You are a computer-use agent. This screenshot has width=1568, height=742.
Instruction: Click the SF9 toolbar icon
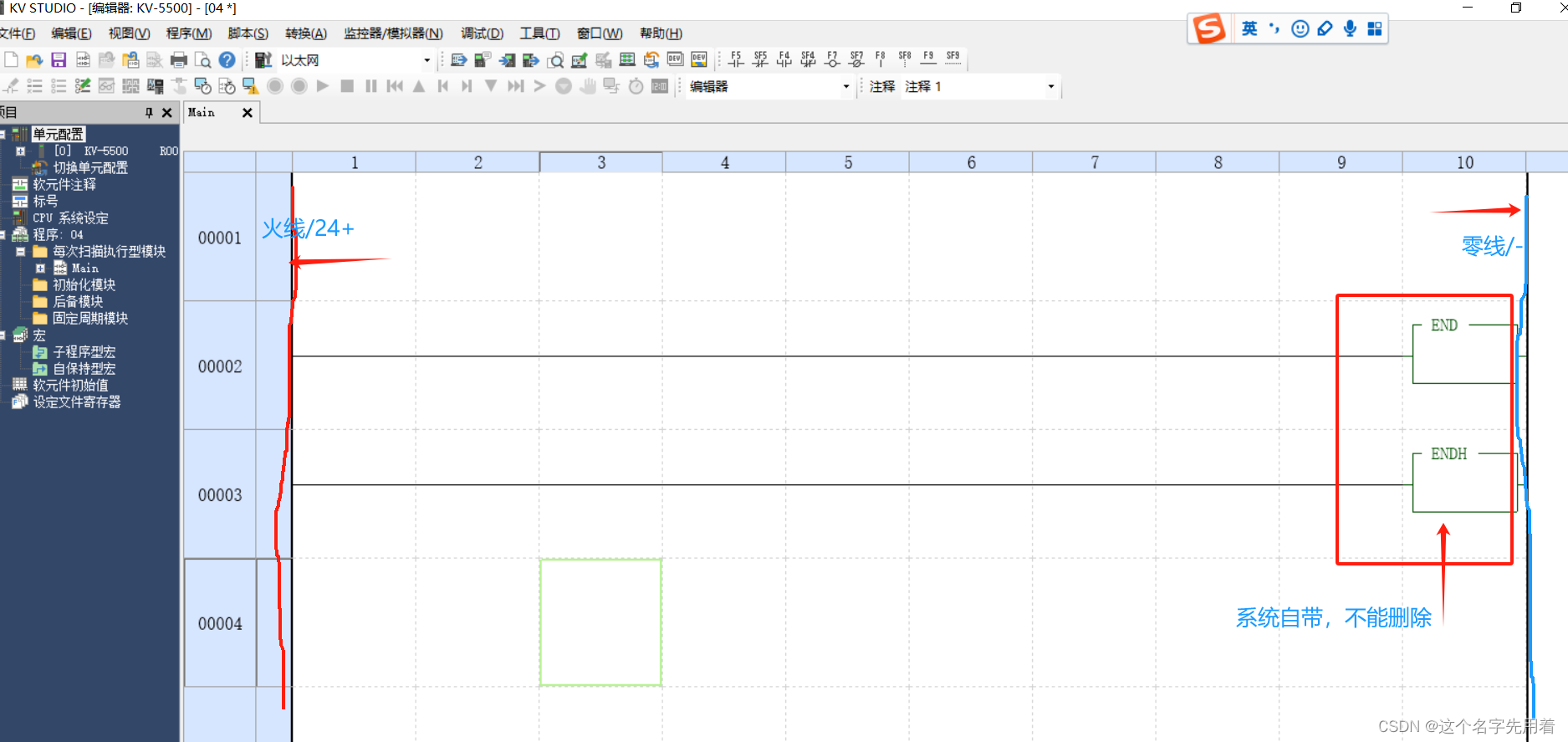(953, 59)
